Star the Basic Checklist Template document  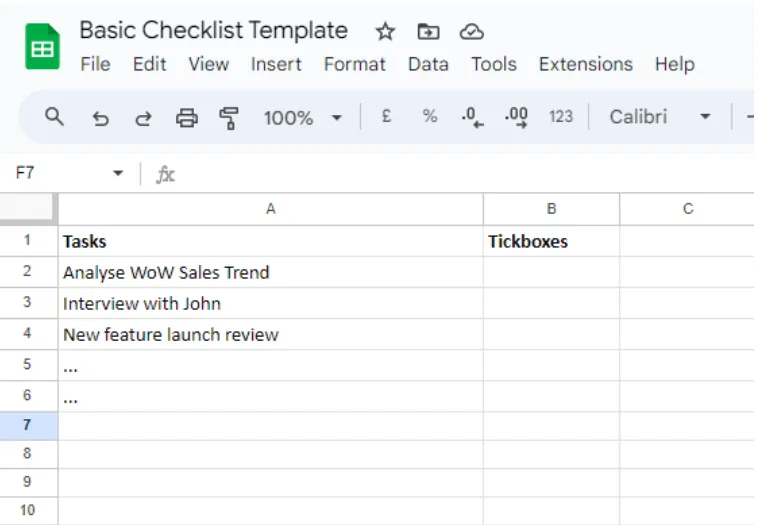(x=385, y=32)
